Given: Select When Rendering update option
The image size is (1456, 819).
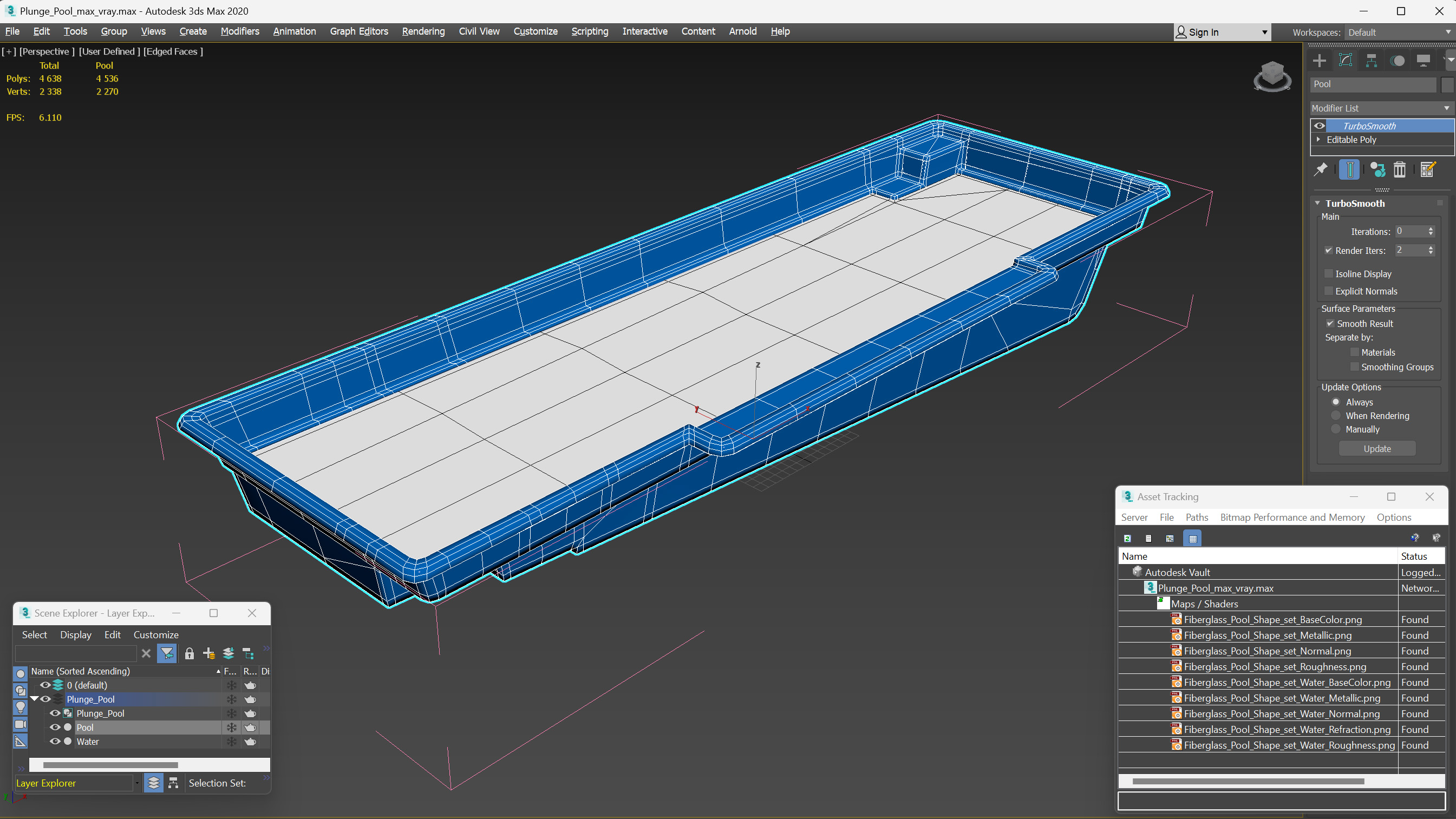Looking at the screenshot, I should [1336, 416].
